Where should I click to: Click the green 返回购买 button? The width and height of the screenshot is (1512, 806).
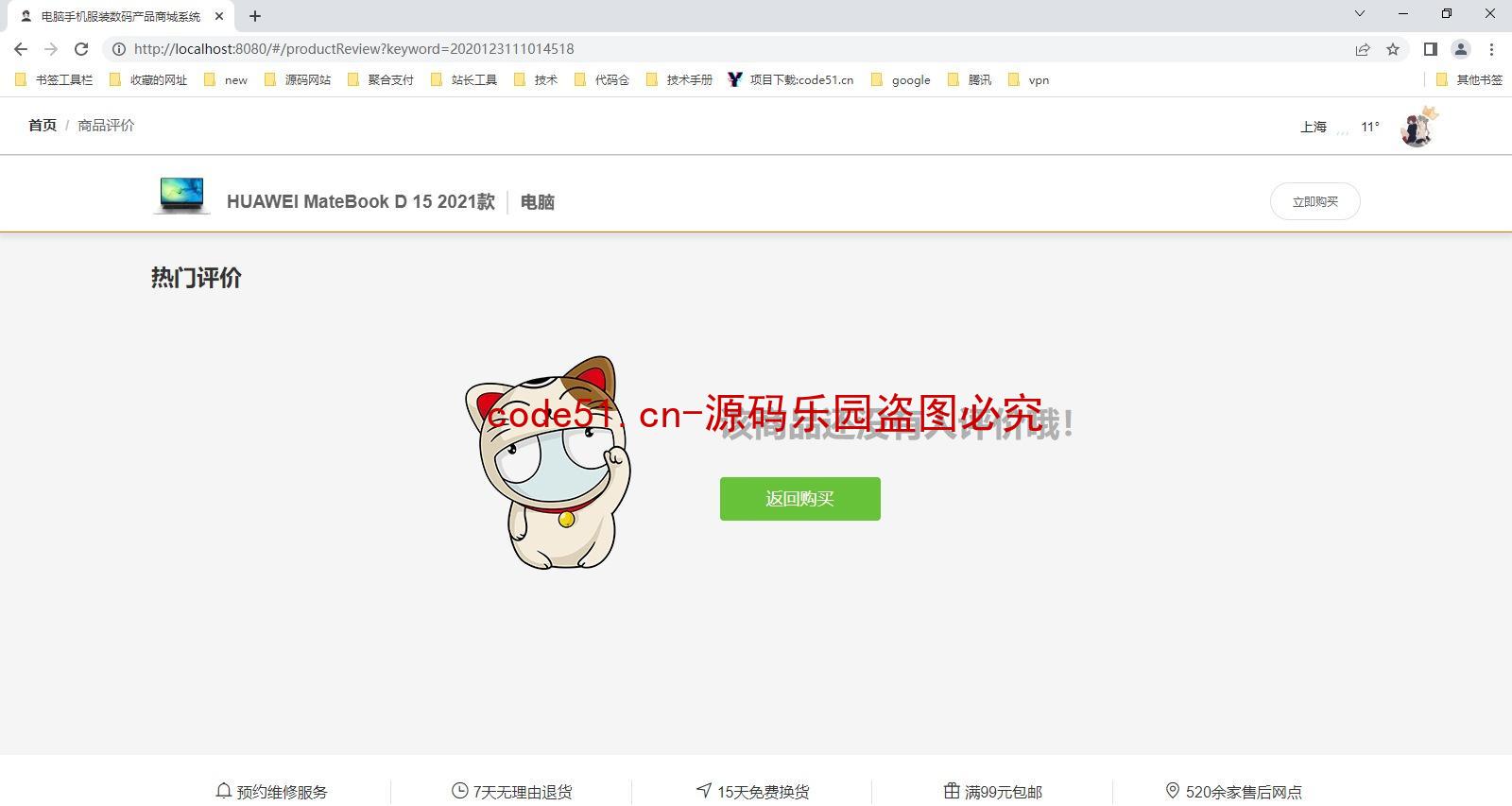tap(800, 499)
